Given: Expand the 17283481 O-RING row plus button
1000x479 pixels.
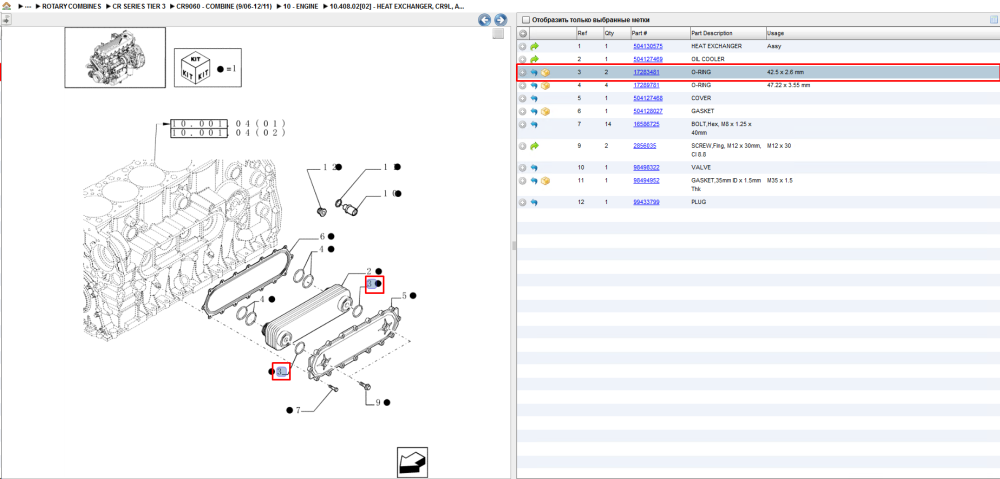Looking at the screenshot, I should pyautogui.click(x=523, y=73).
